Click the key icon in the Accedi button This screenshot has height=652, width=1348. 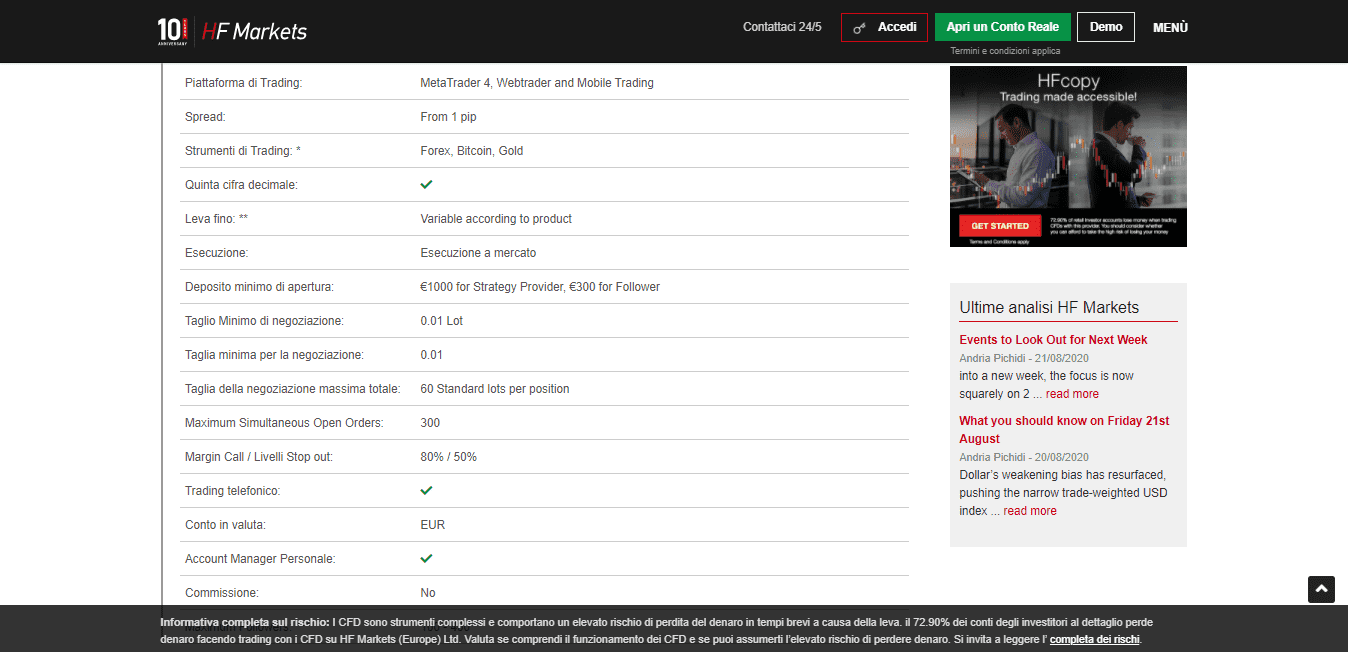[859, 28]
